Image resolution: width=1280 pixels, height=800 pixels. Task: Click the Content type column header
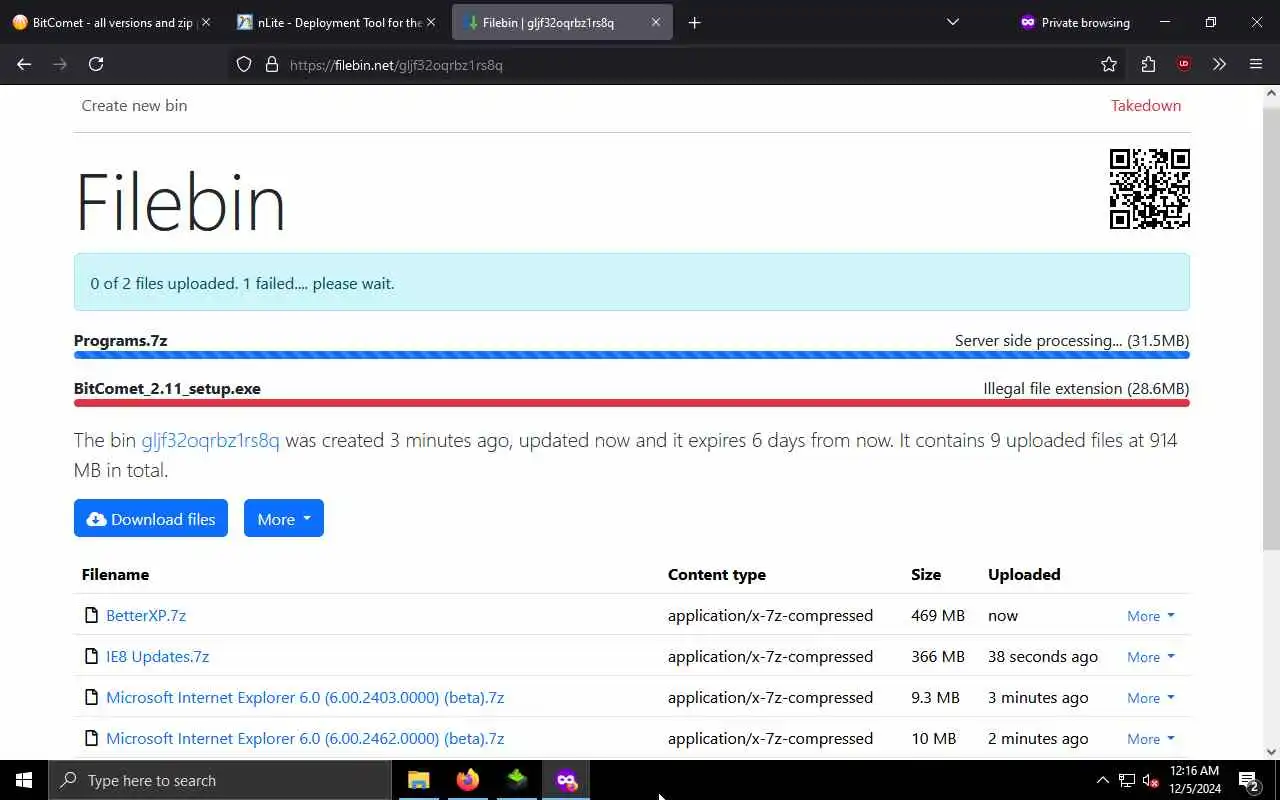click(717, 574)
